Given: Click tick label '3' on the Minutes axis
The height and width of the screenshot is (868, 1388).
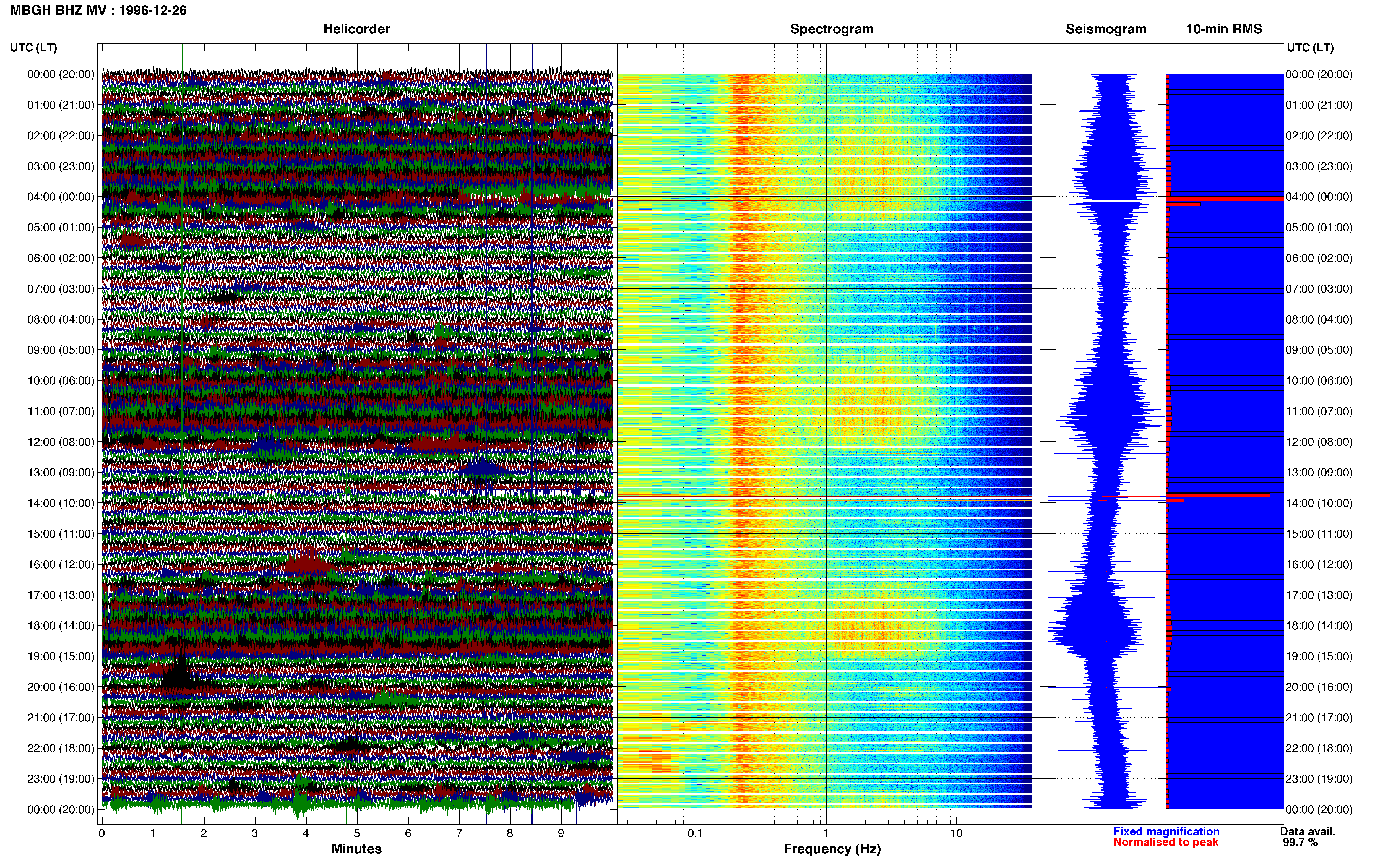Looking at the screenshot, I should [x=255, y=833].
